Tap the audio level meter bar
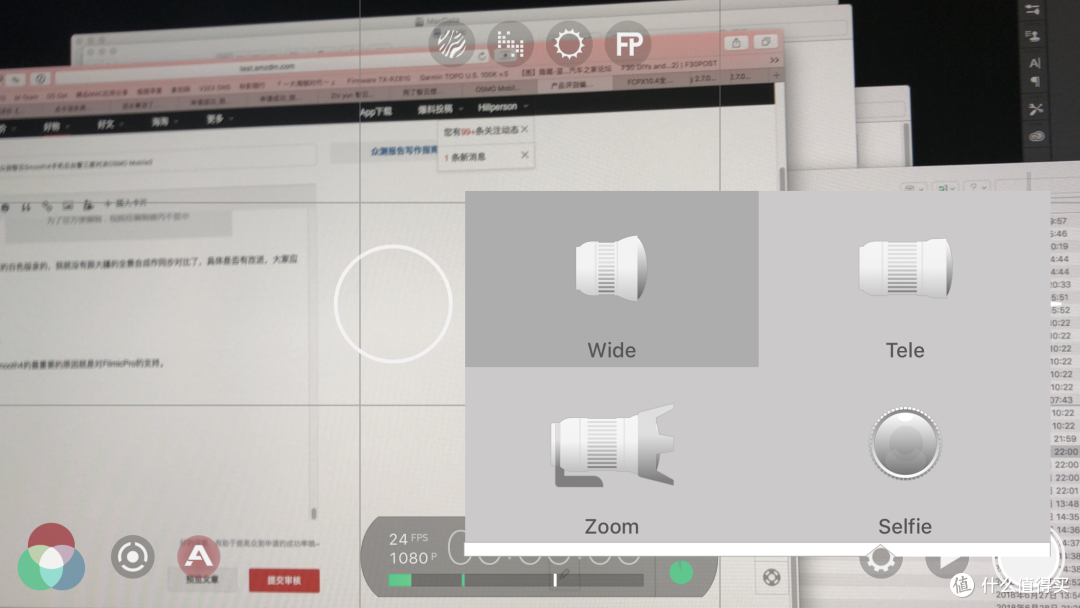1080x608 pixels. [x=515, y=580]
